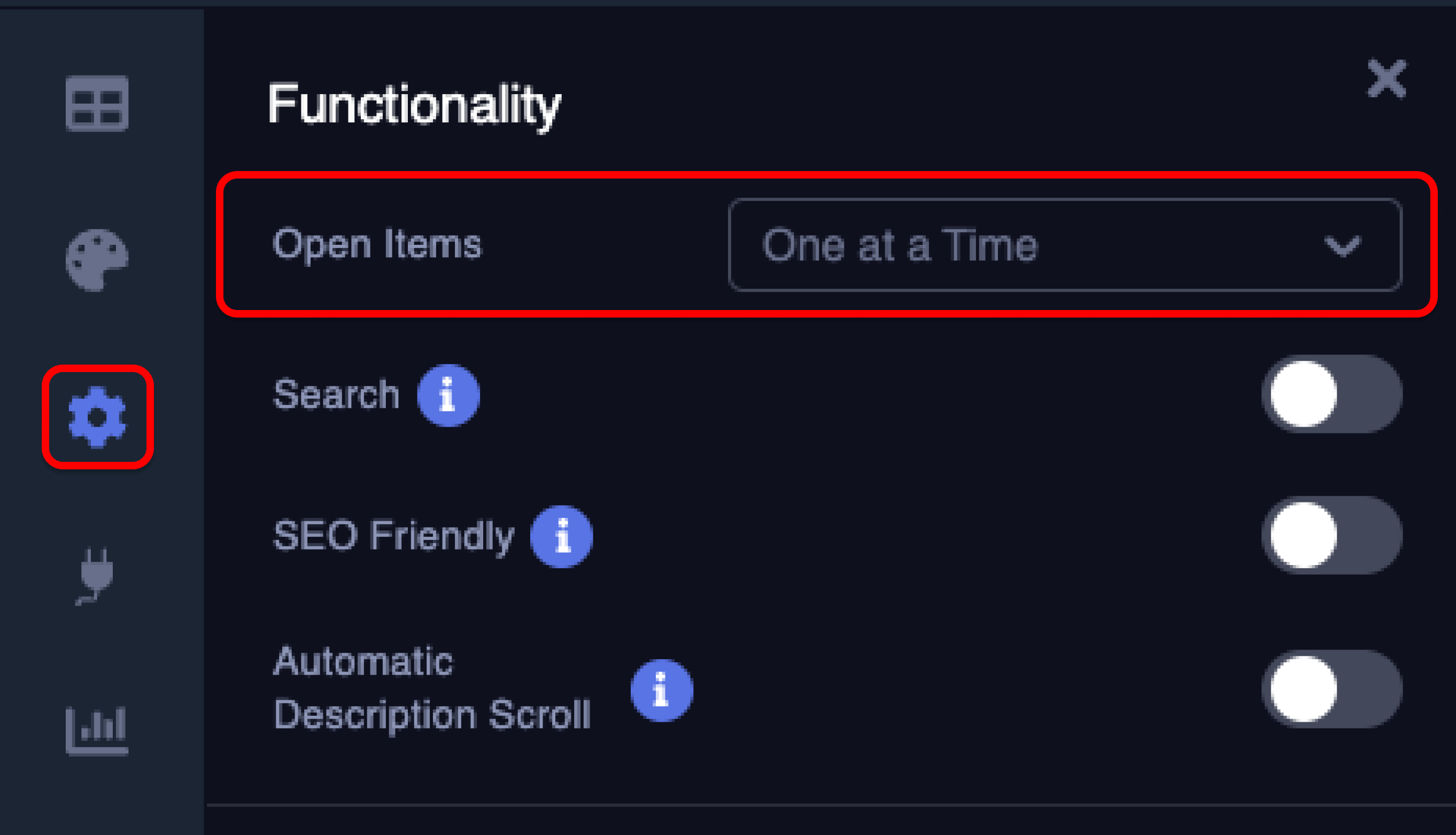Open the bar chart analytics panel
The width and height of the screenshot is (1456, 835).
pyautogui.click(x=97, y=731)
